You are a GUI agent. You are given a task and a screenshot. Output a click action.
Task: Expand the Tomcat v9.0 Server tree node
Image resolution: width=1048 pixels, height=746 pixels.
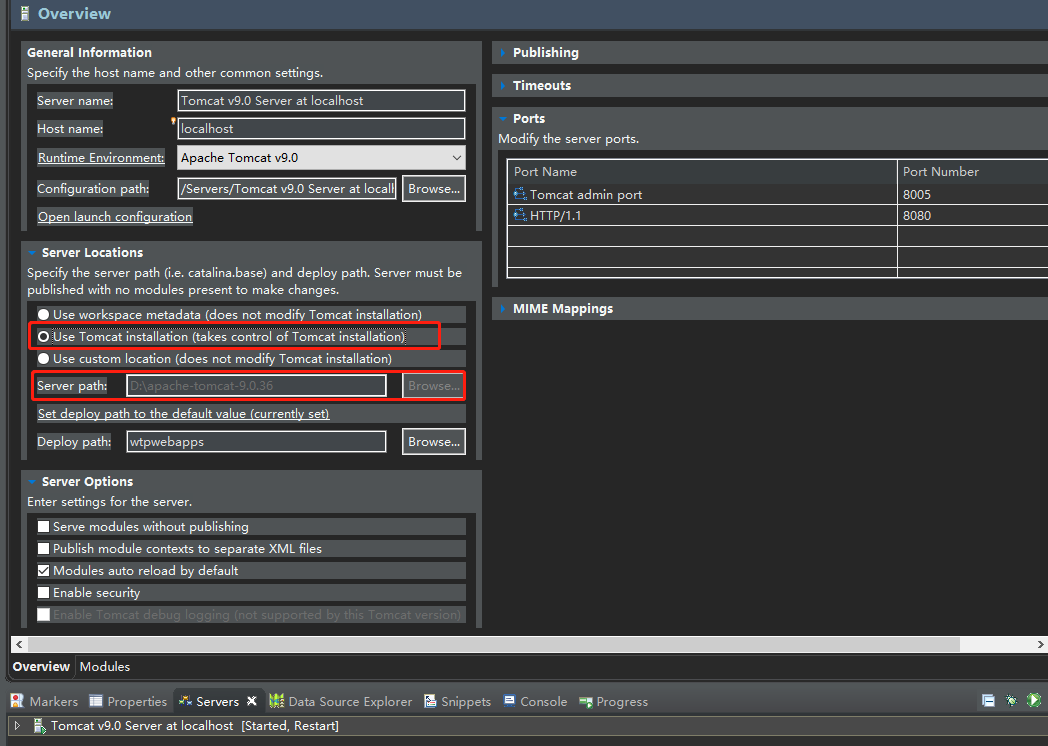[x=17, y=725]
